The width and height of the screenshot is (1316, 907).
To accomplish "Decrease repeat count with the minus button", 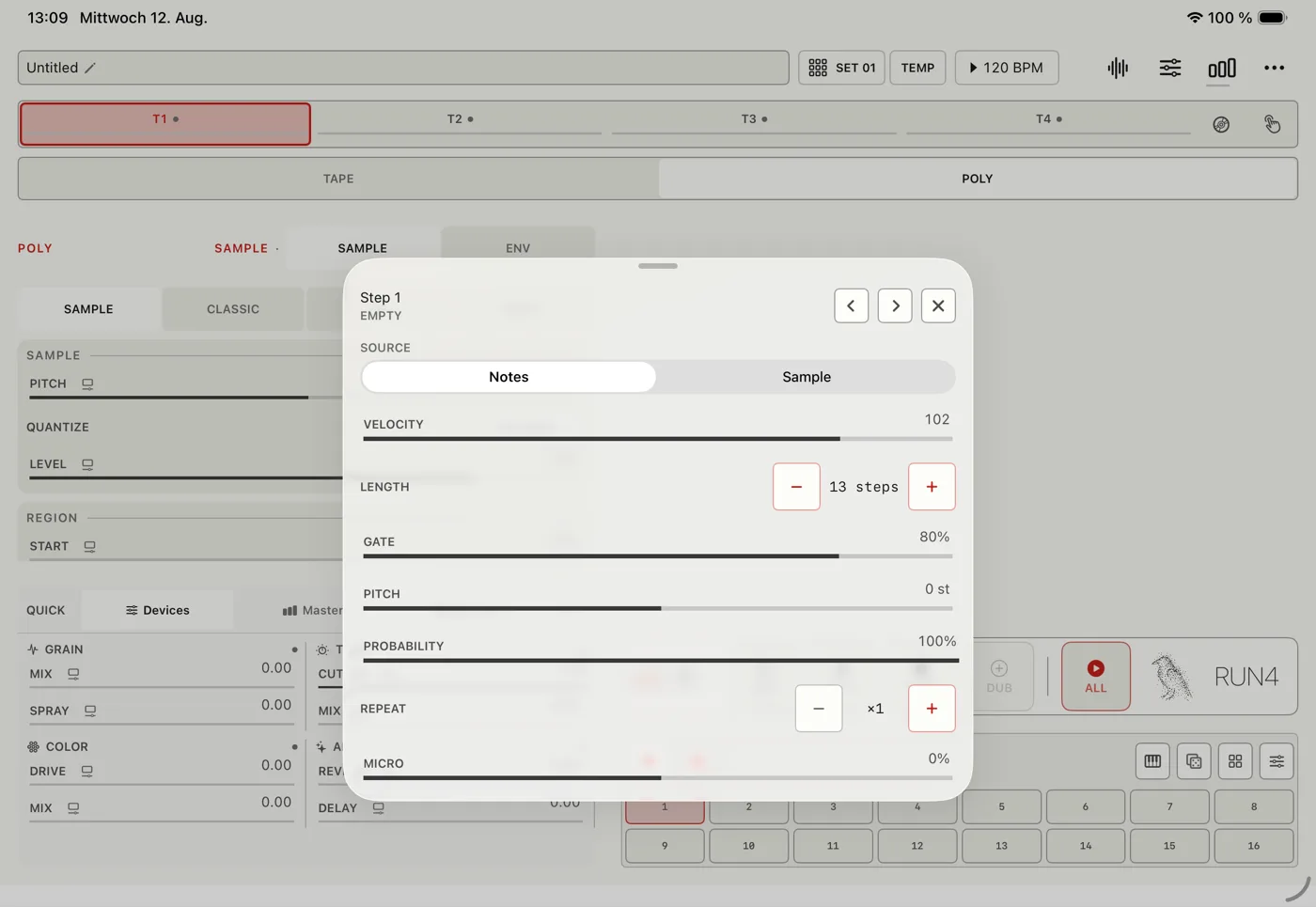I will coord(819,709).
